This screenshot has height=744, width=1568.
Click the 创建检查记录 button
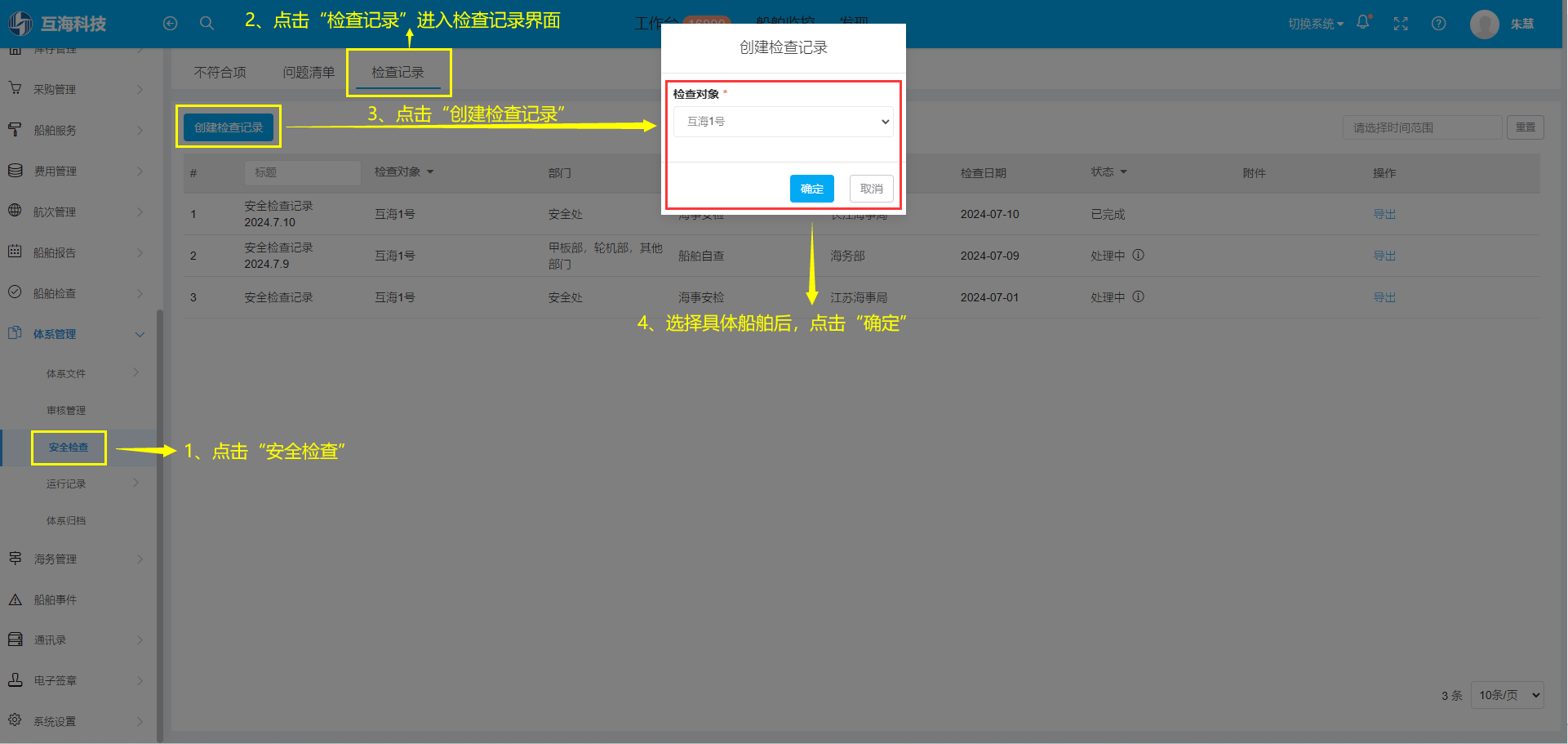coord(229,127)
